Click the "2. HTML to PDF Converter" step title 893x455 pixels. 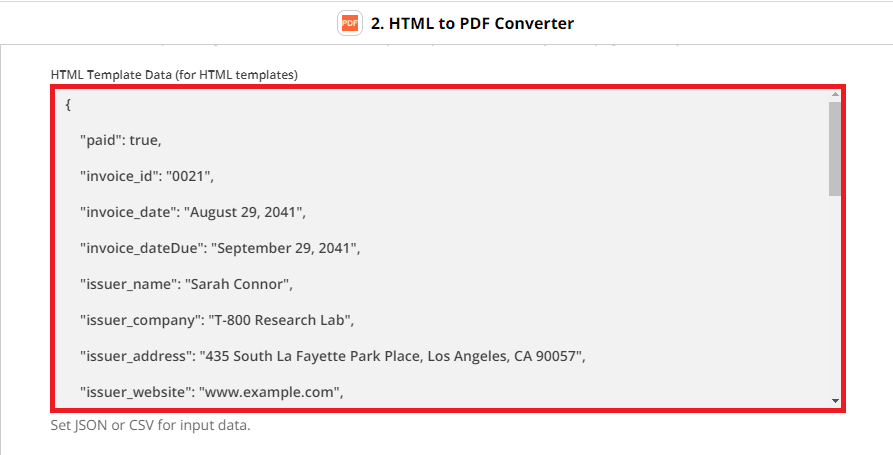pyautogui.click(x=472, y=23)
